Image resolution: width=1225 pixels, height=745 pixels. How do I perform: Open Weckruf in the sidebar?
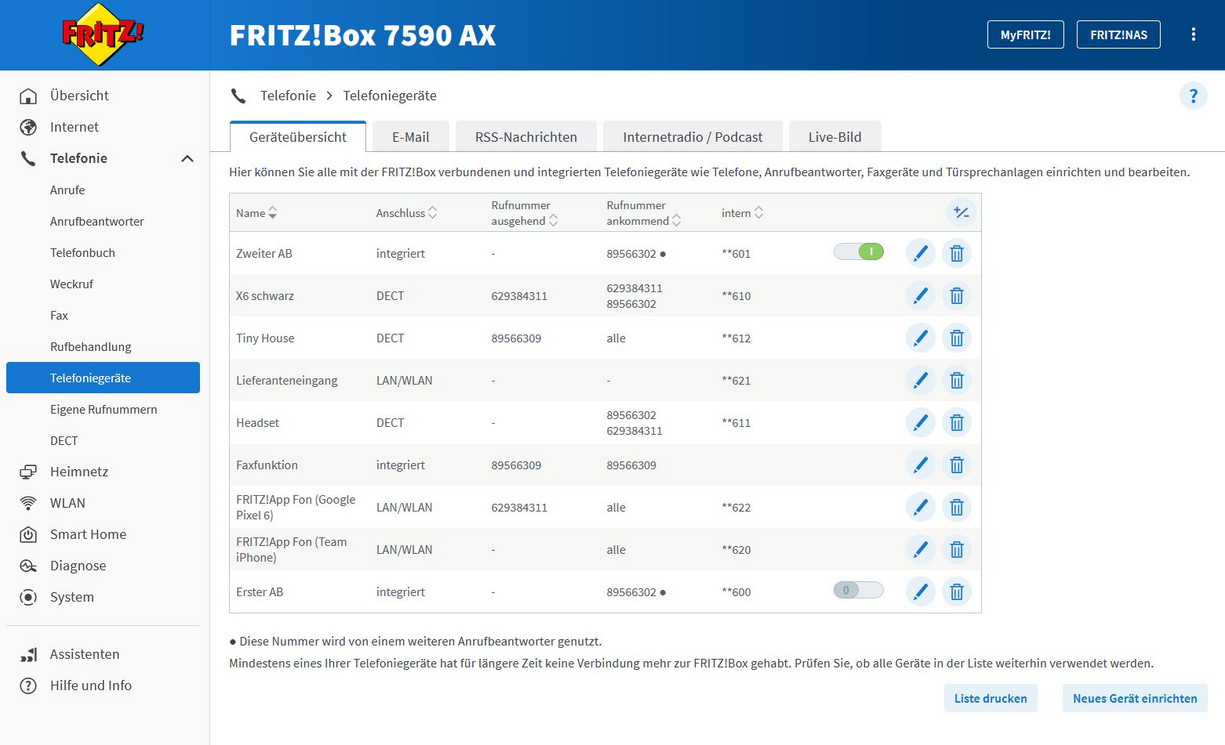point(72,284)
